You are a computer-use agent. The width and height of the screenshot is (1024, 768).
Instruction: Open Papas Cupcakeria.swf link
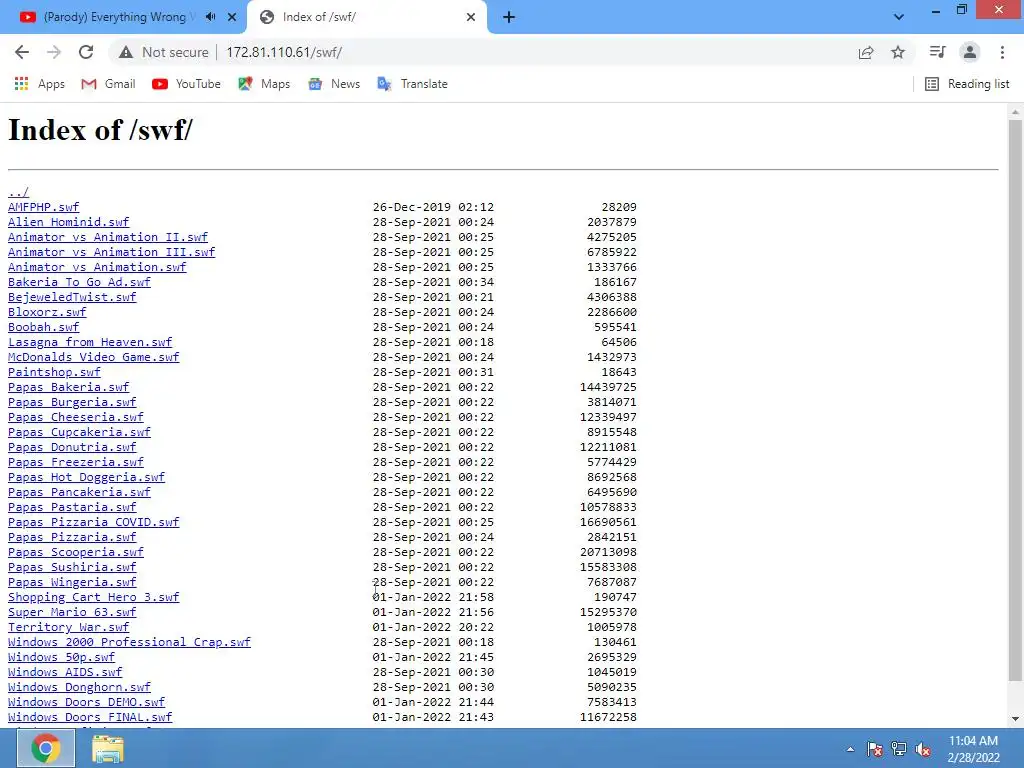tap(79, 432)
